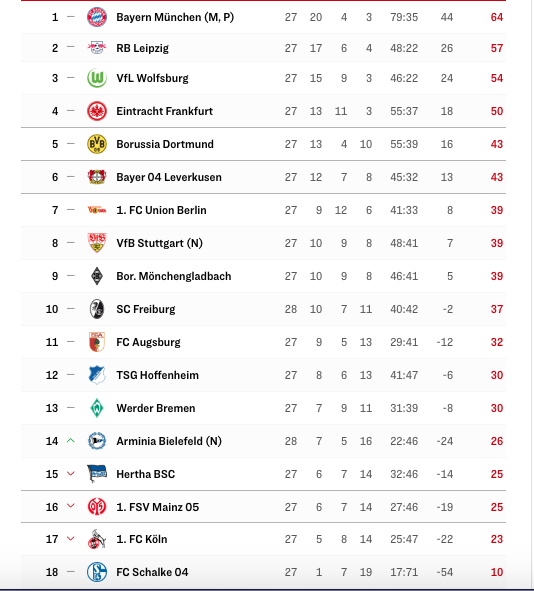Viewport: 534px width, 591px height.
Task: Click the Eintracht Frankfurt eagle crest
Action: (x=97, y=111)
